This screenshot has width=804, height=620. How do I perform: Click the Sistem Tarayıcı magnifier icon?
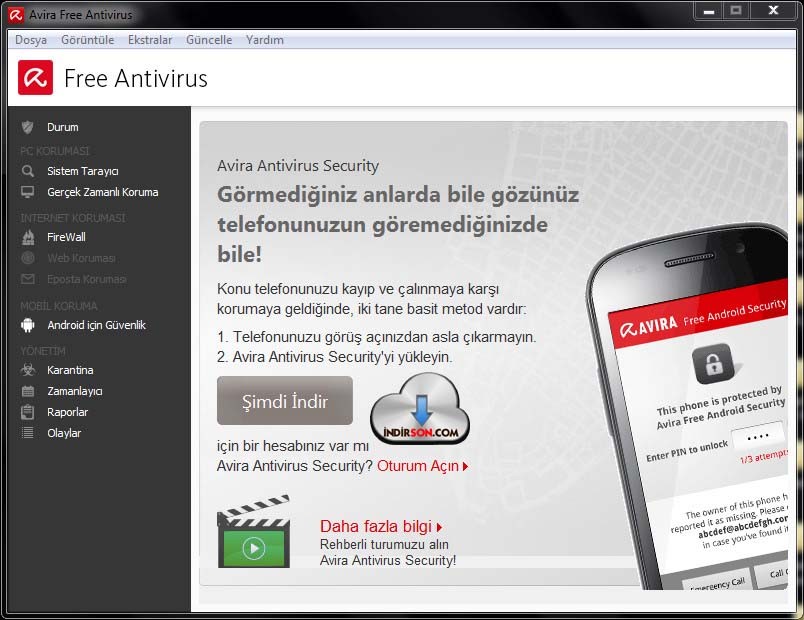(28, 171)
